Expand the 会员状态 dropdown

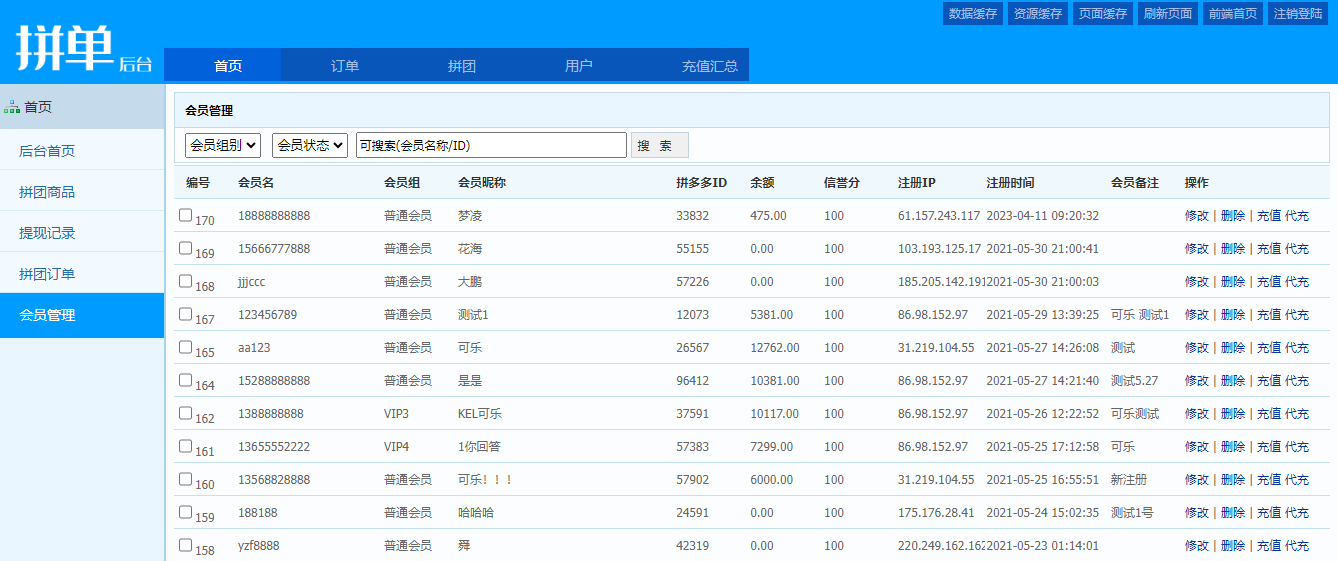pyautogui.click(x=310, y=145)
